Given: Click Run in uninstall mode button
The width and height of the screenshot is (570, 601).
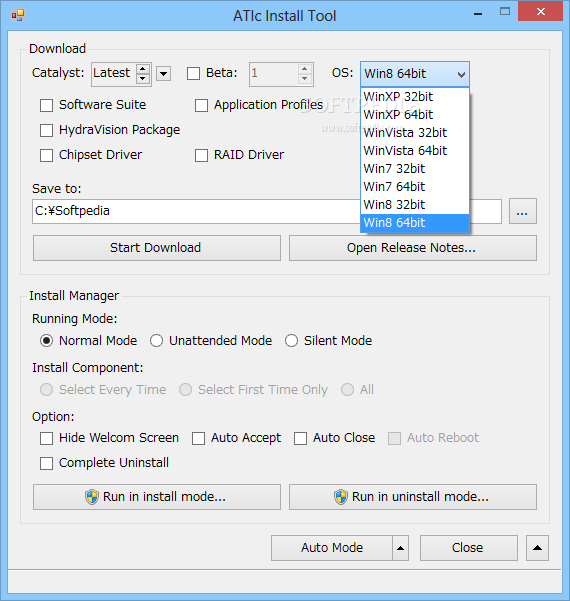Looking at the screenshot, I should tap(413, 497).
